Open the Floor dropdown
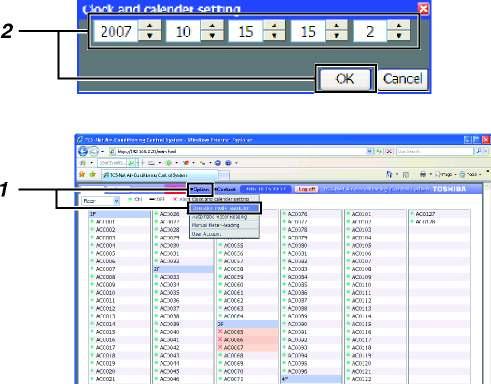 (100, 201)
